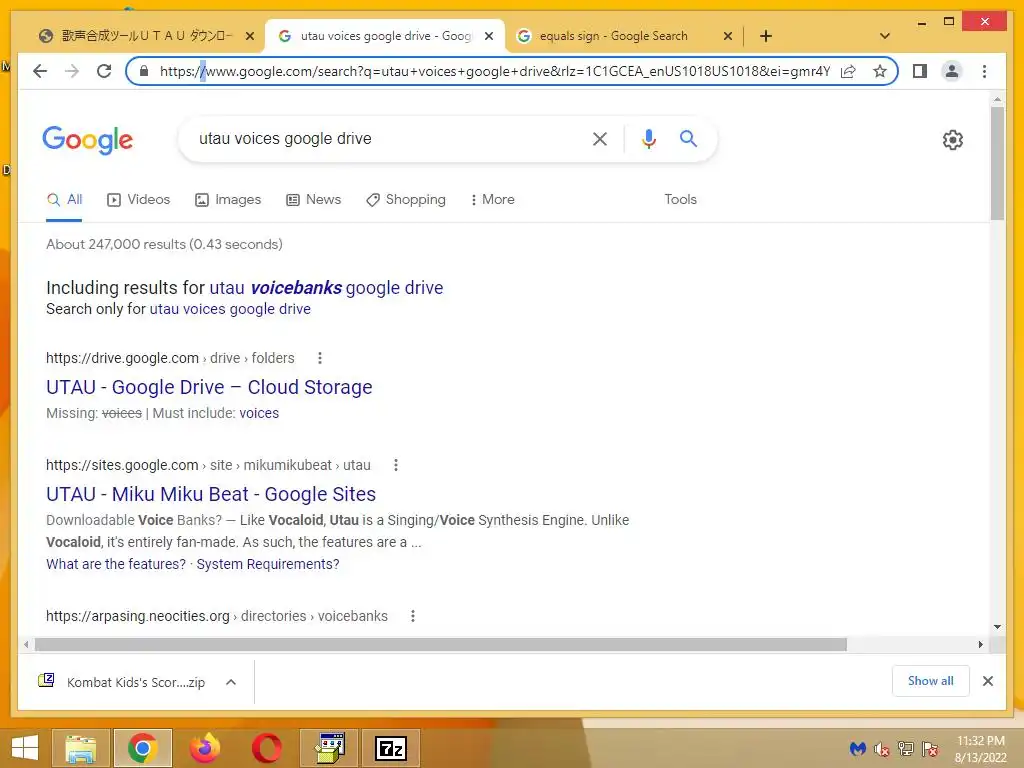Image resolution: width=1024 pixels, height=768 pixels.
Task: Click into the address bar URL
Action: [x=494, y=71]
